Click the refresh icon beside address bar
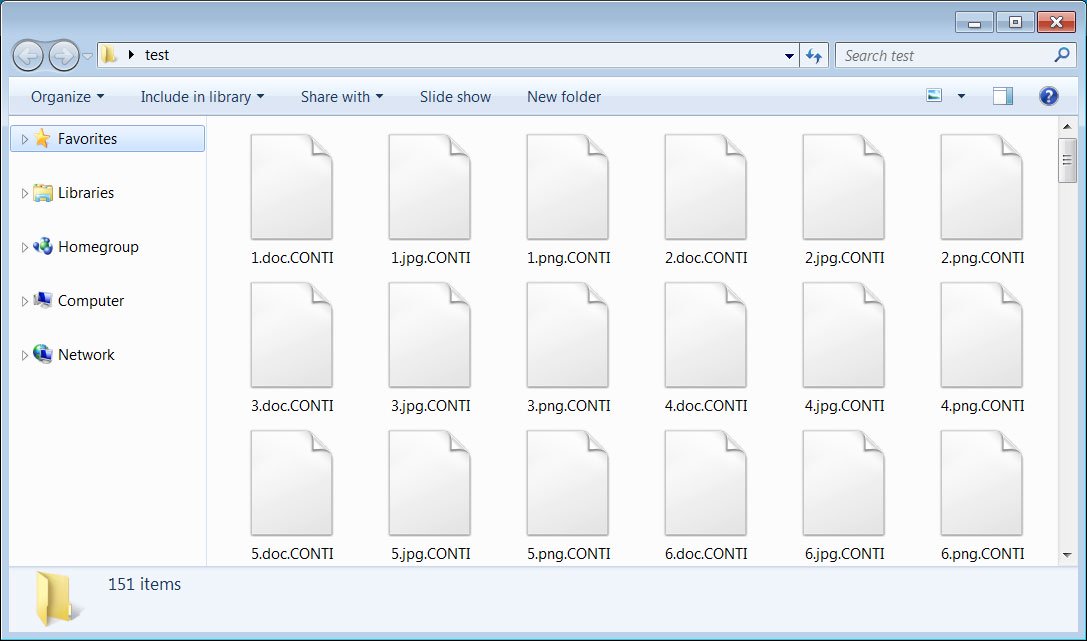 [x=814, y=56]
